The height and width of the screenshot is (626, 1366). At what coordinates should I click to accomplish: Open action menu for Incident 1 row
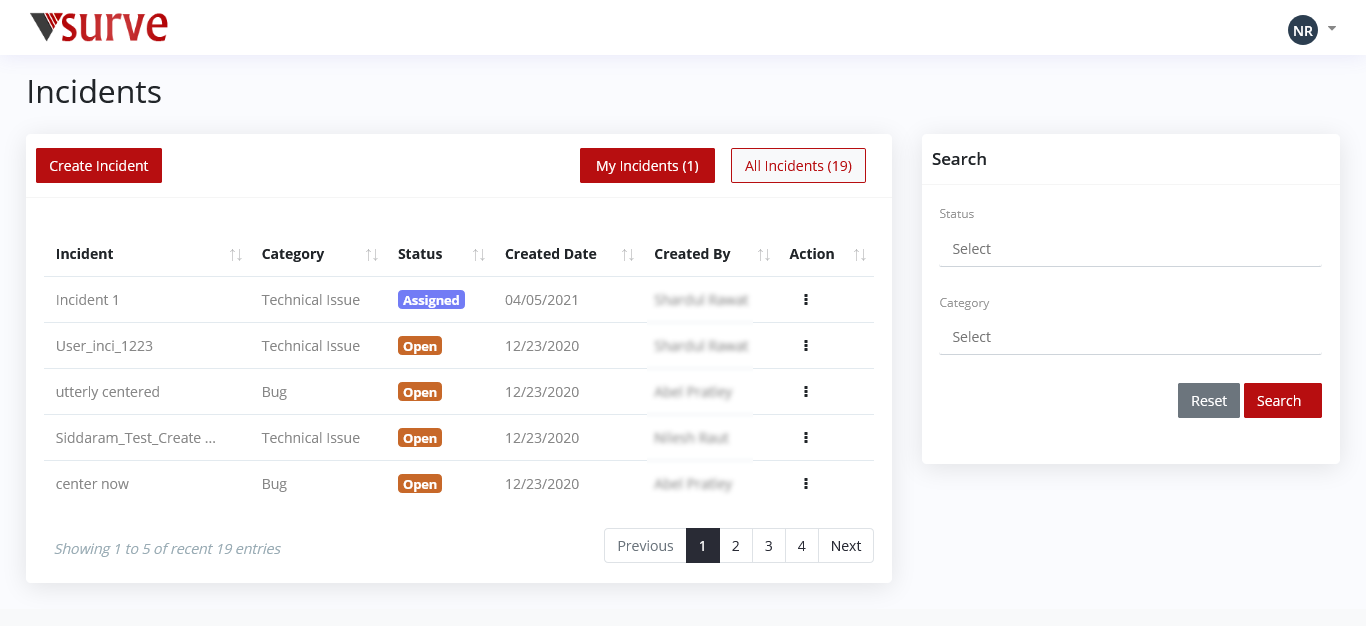tap(805, 300)
